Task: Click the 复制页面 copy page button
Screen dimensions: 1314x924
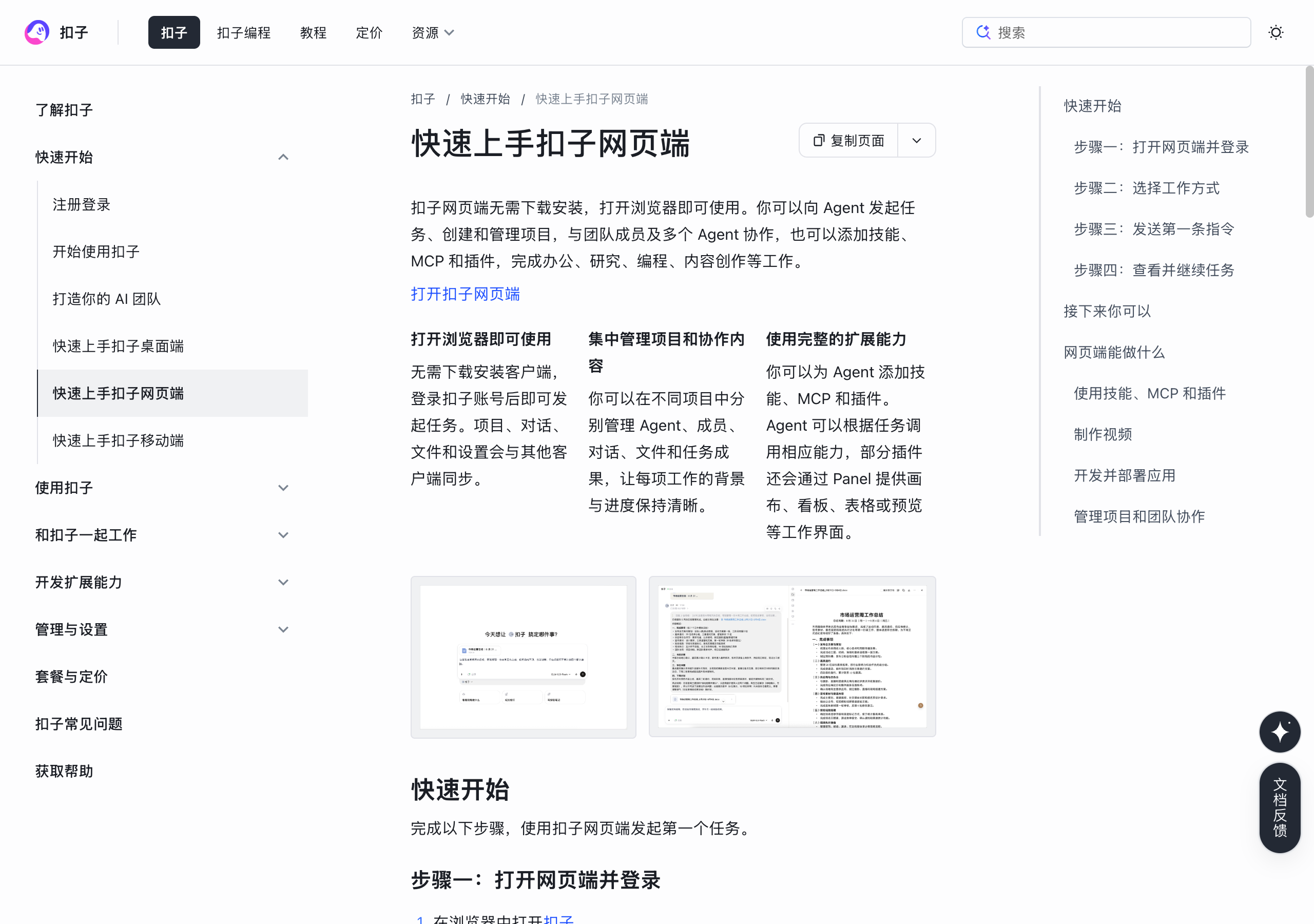Action: click(x=849, y=140)
